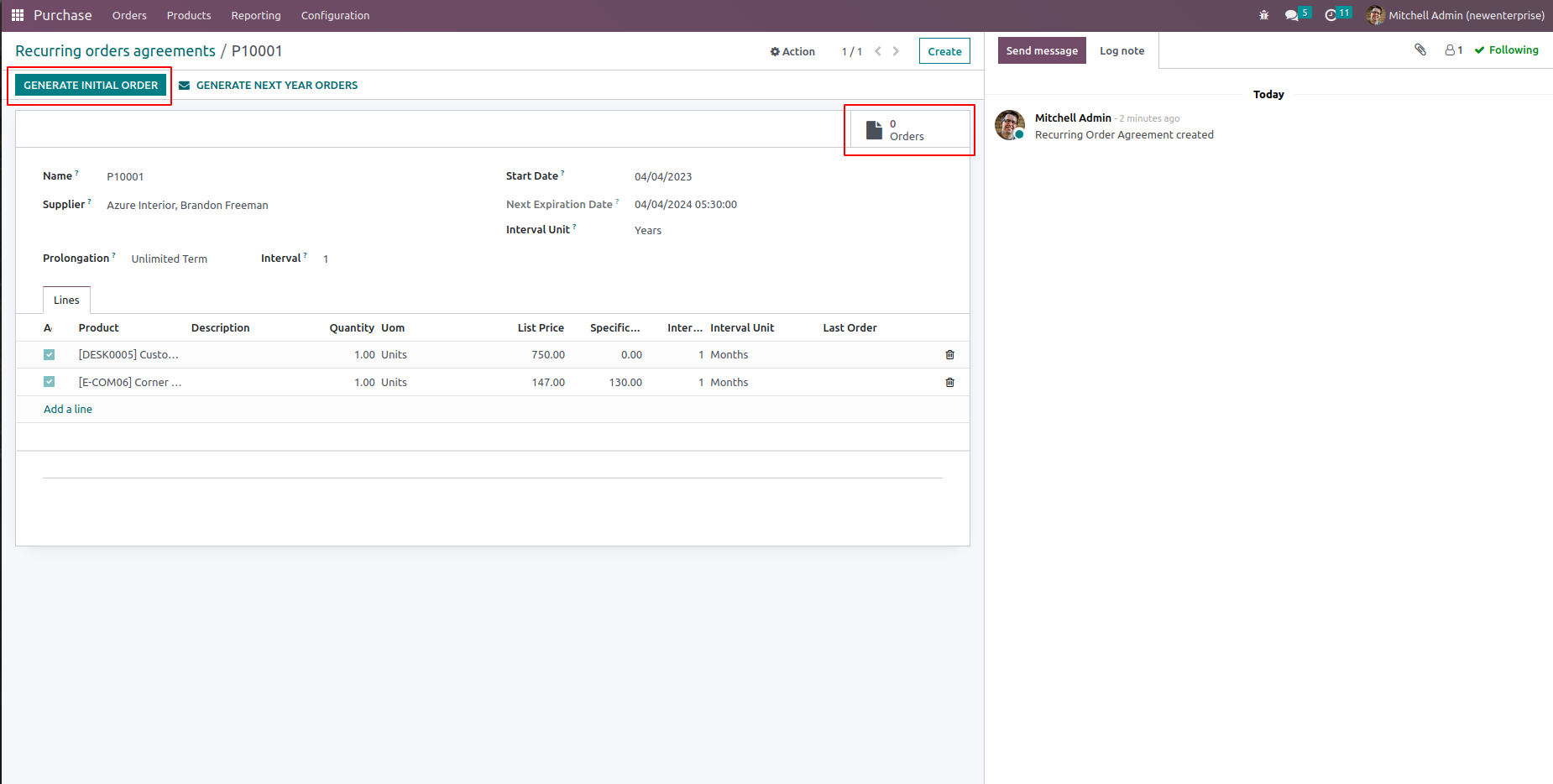This screenshot has height=784, width=1553.
Task: Open the Orders smart button
Action: (907, 130)
